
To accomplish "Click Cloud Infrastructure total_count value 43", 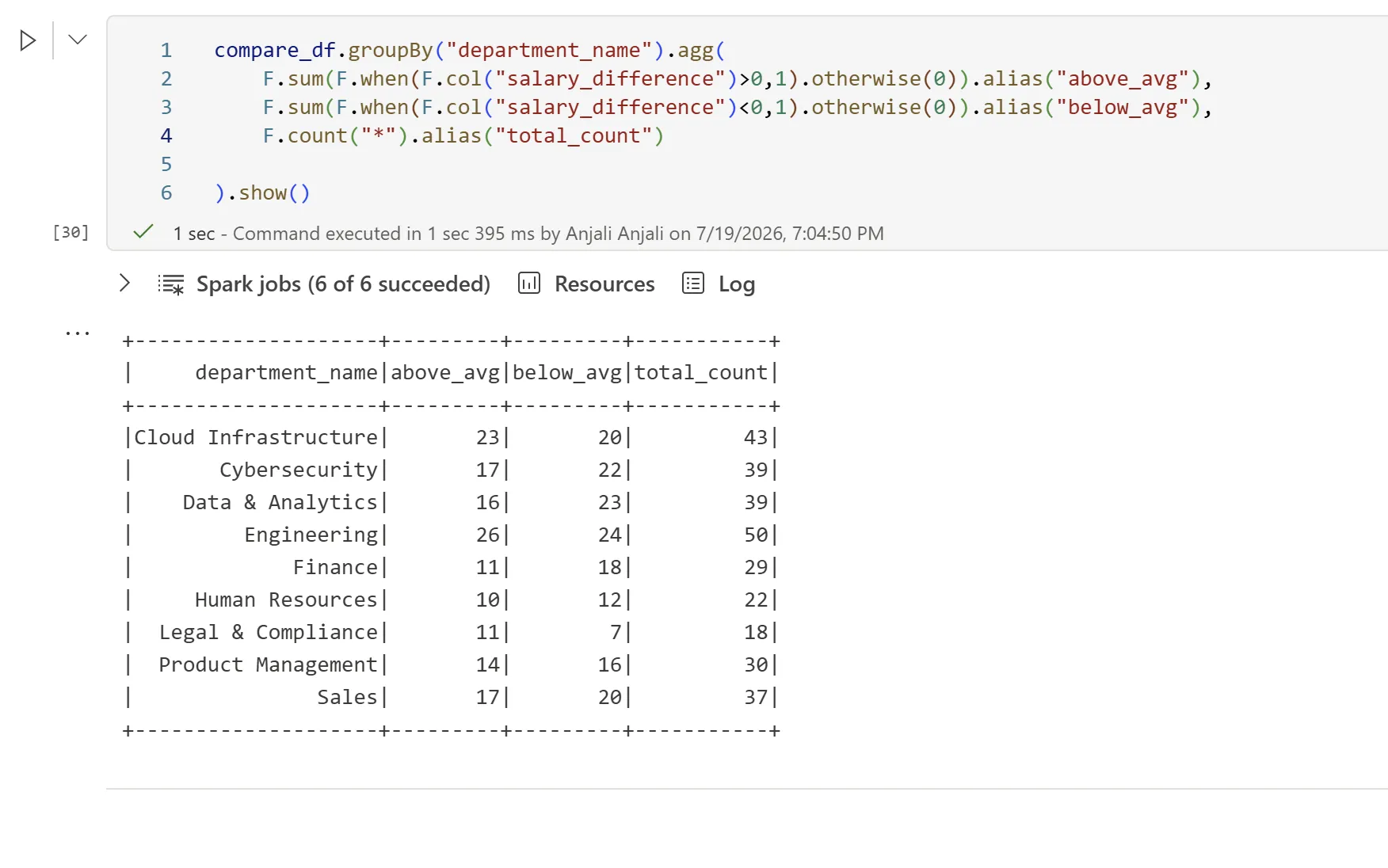I will 756,437.
